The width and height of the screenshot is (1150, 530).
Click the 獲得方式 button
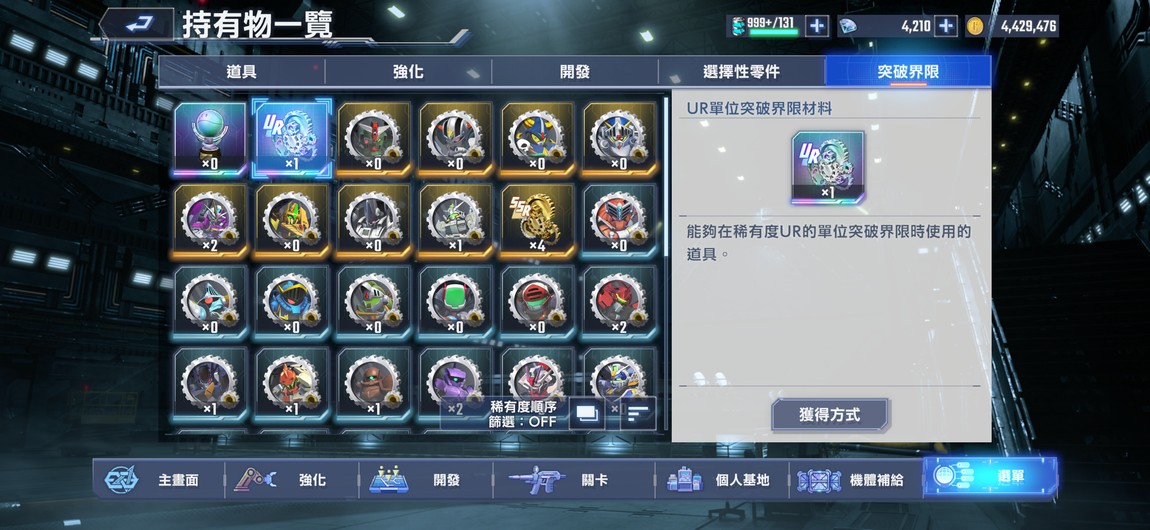click(x=829, y=415)
